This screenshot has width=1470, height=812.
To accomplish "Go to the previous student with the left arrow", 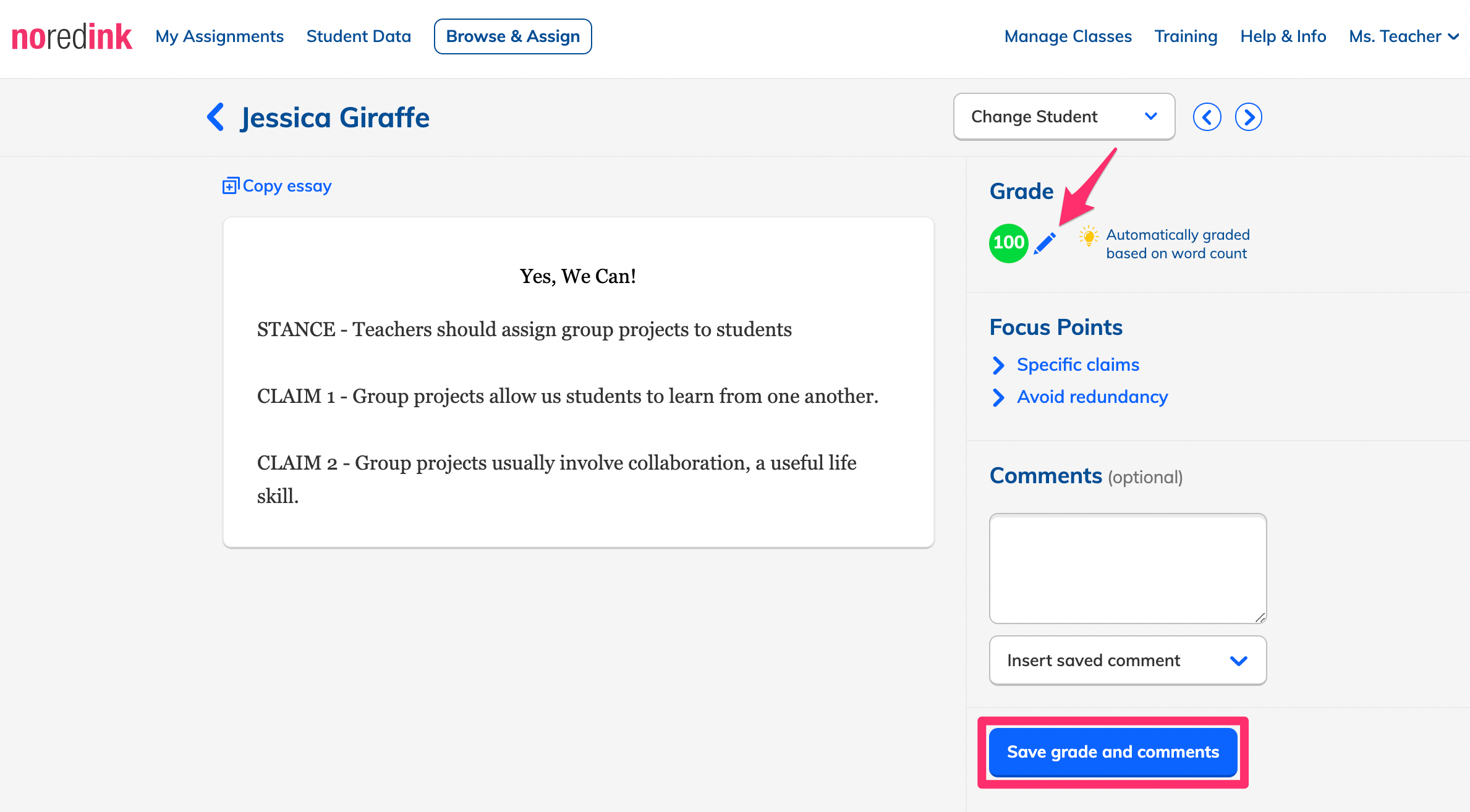I will click(x=1207, y=117).
